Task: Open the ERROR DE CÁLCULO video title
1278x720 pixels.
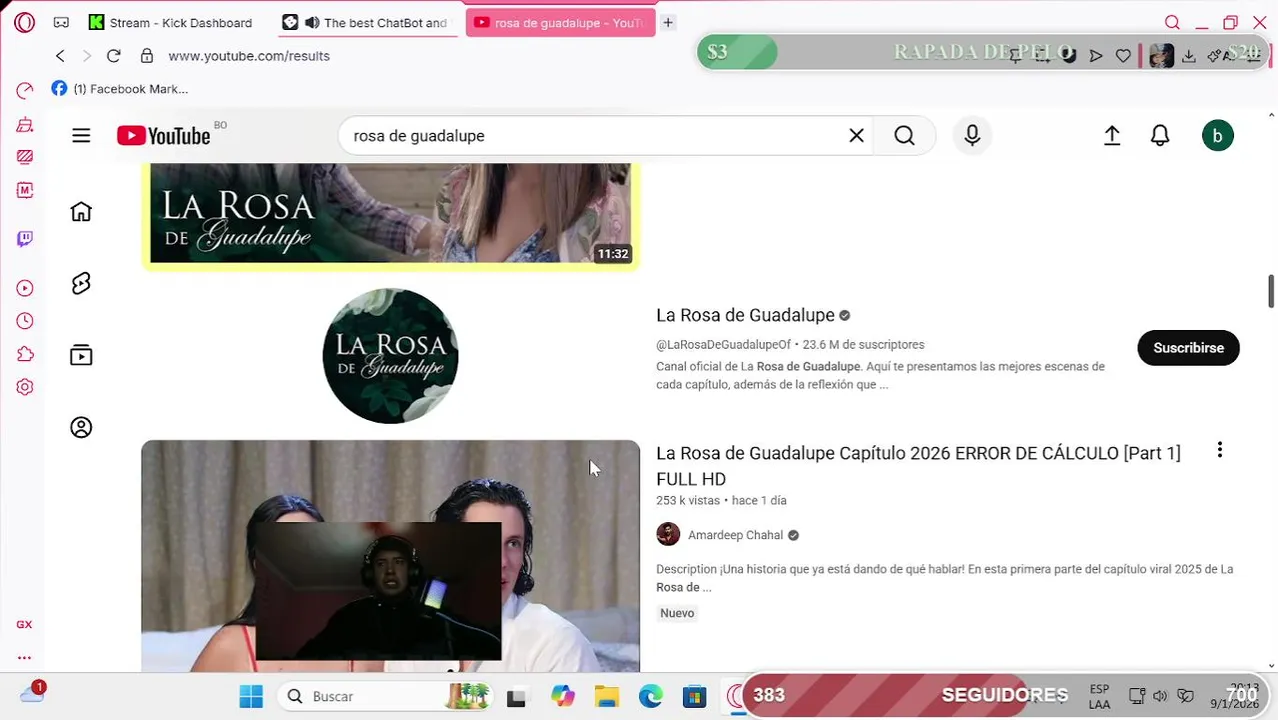Action: click(918, 466)
